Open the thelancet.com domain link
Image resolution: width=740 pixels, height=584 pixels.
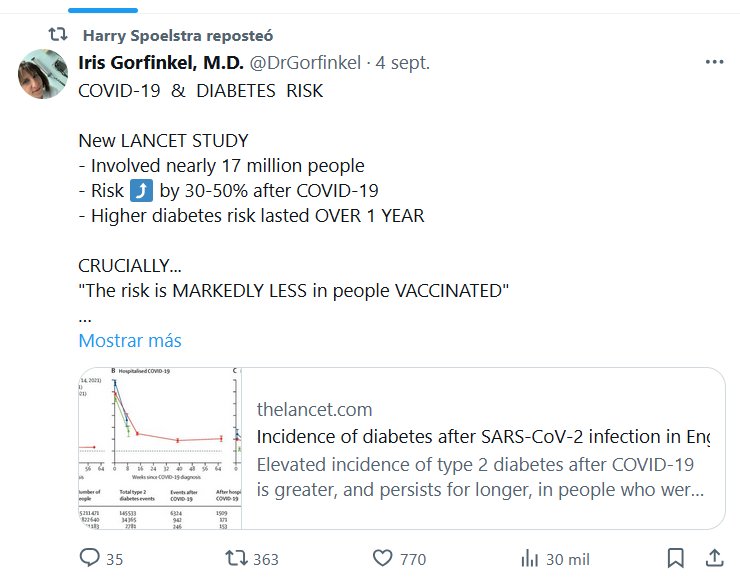(x=314, y=409)
